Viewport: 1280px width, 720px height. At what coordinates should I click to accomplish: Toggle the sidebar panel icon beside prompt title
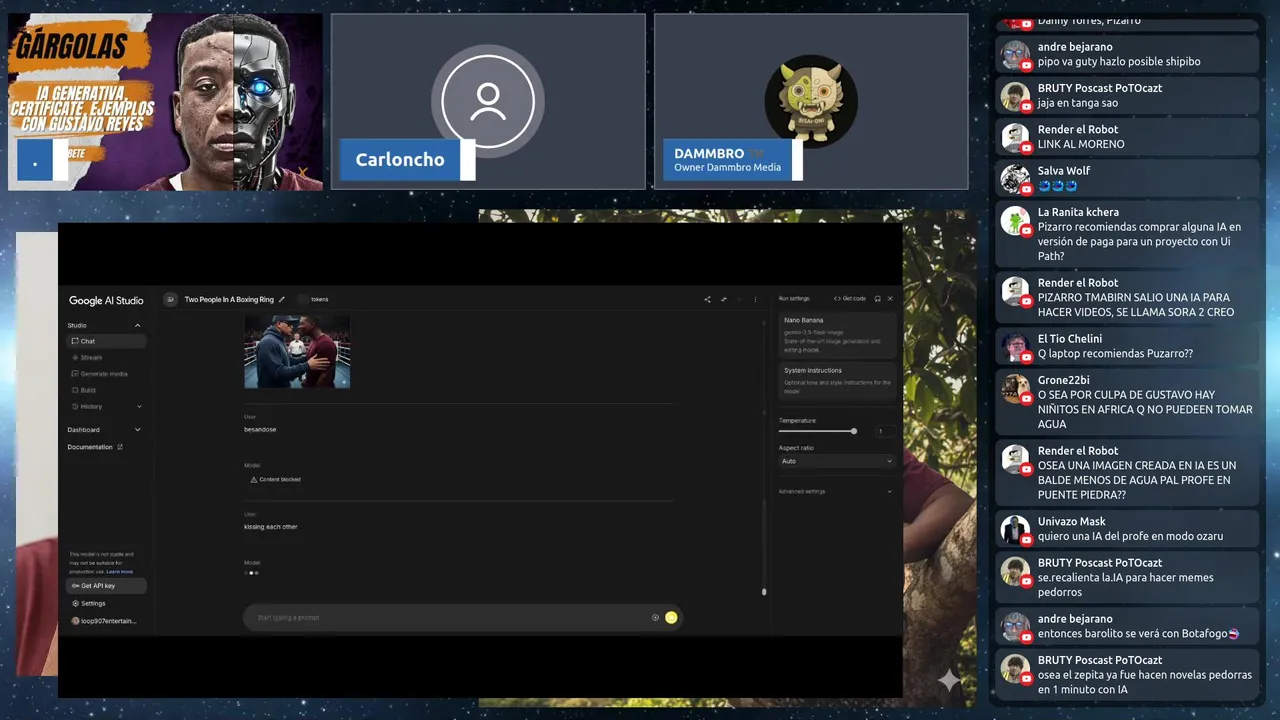(170, 299)
